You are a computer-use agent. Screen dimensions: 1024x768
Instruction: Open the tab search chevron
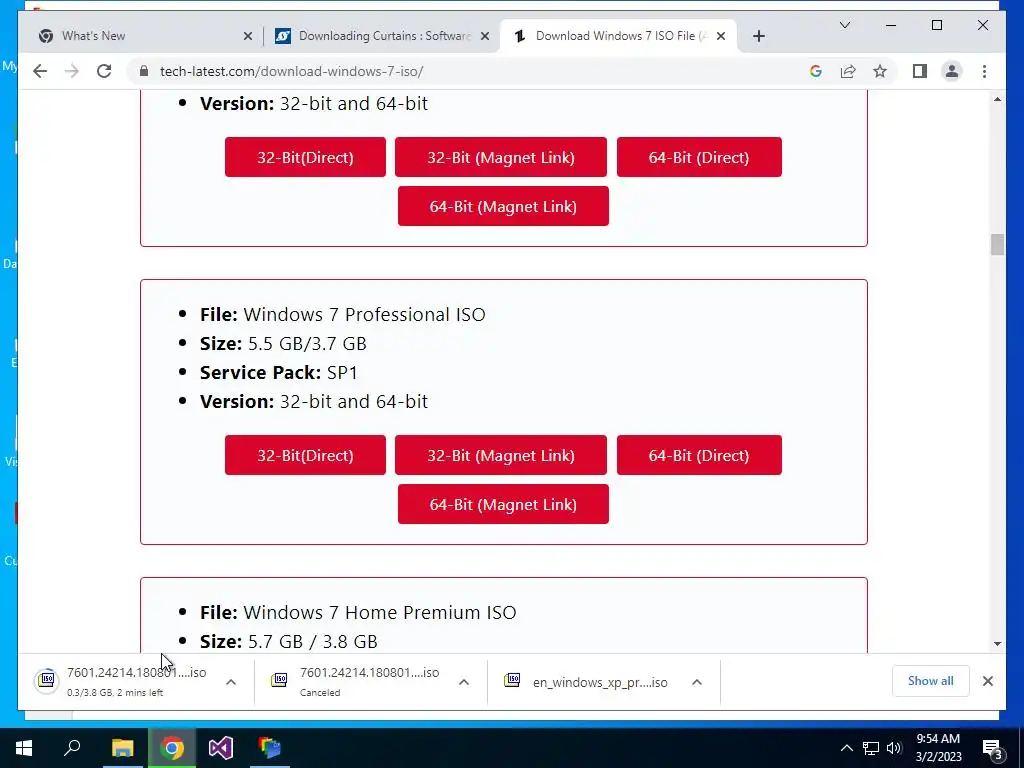pos(844,25)
